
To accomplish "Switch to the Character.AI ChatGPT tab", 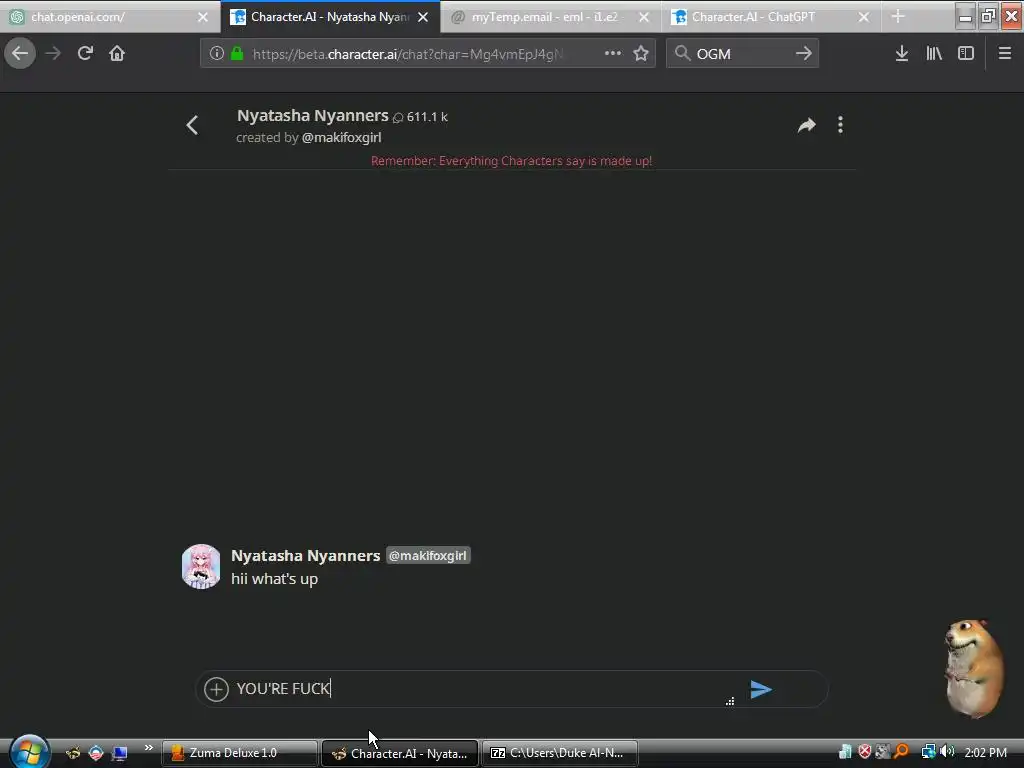I will point(771,17).
